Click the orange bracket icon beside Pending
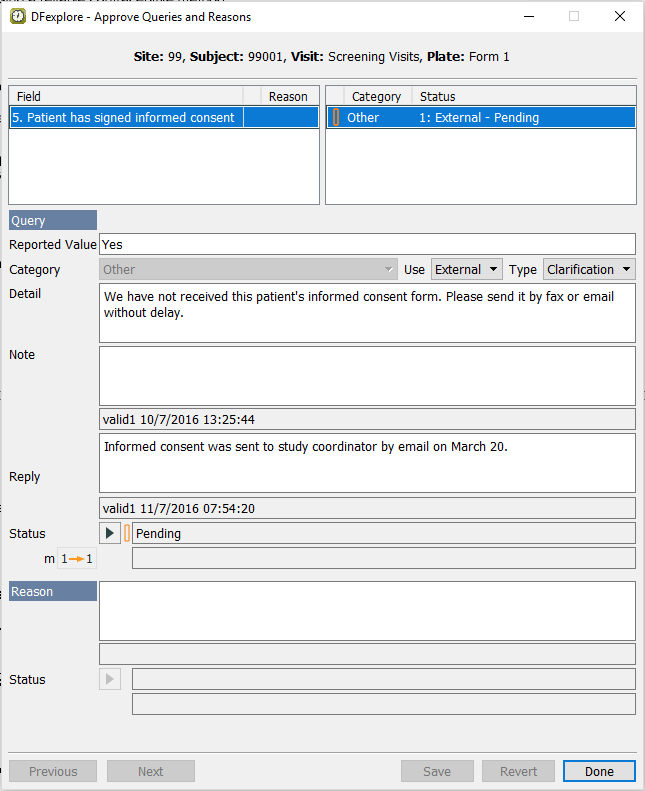Screen dimensions: 645x791 click(127, 533)
